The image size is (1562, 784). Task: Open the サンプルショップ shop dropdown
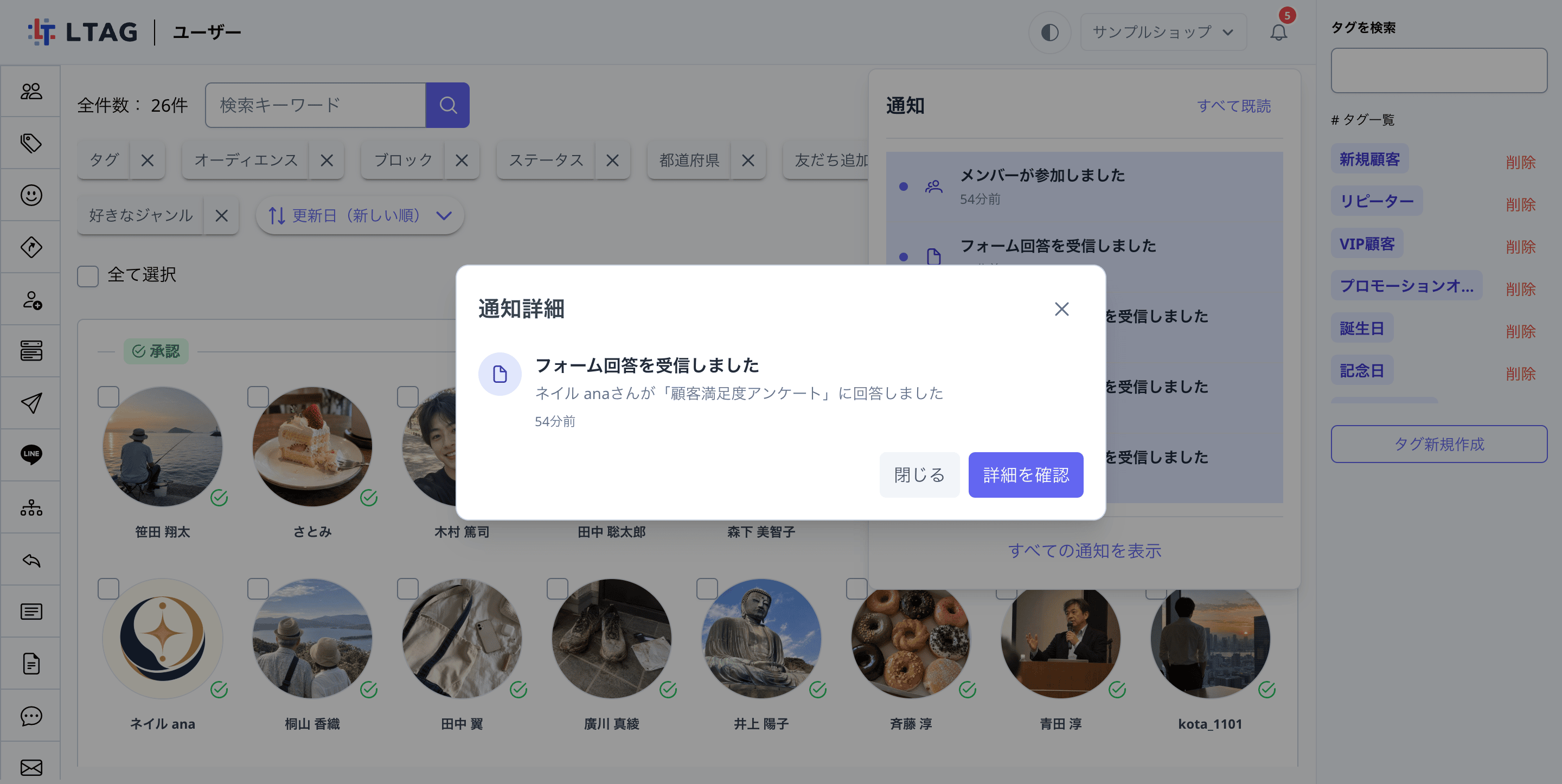1163,31
